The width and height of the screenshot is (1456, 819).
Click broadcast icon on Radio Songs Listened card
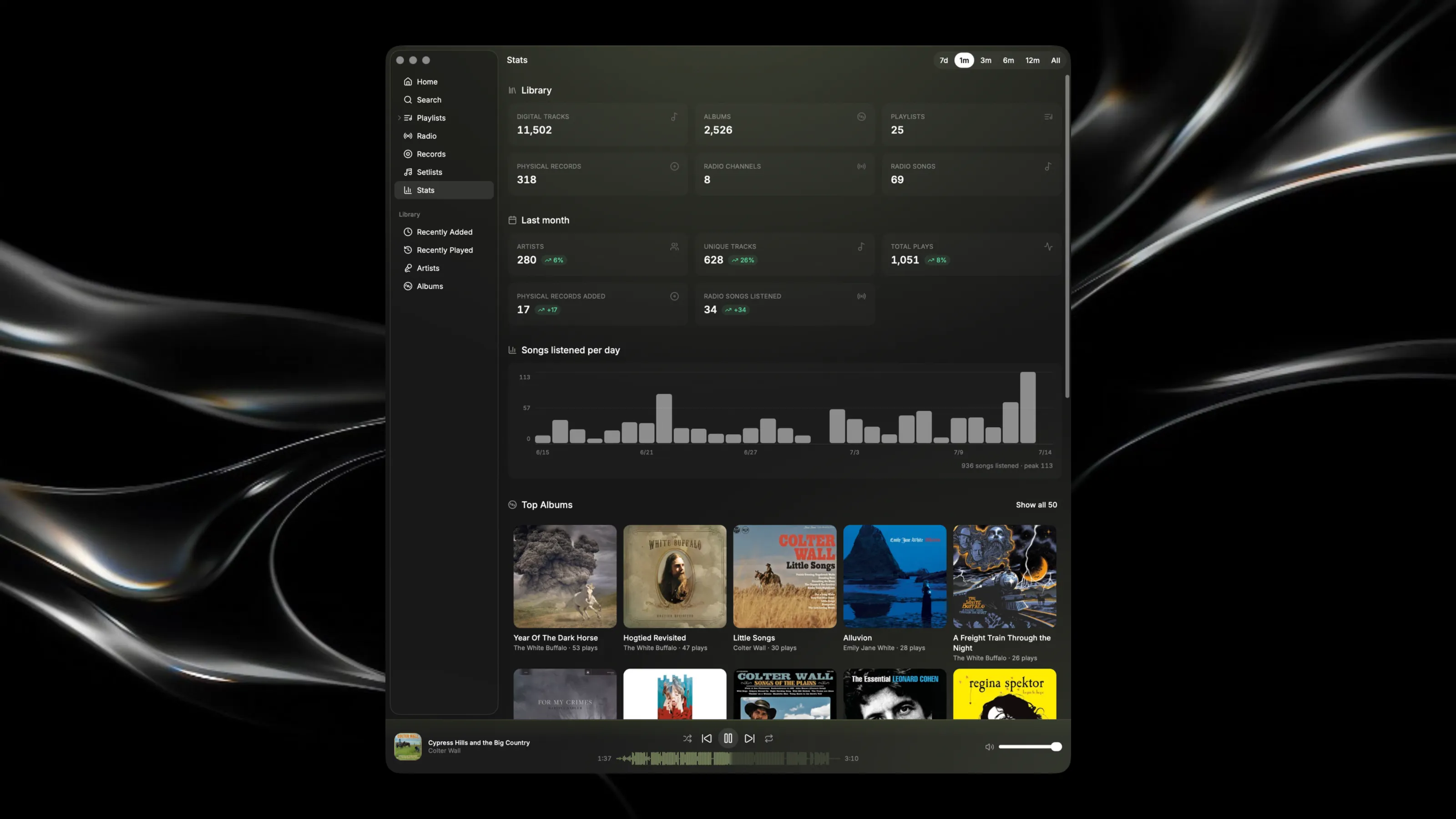pos(861,297)
